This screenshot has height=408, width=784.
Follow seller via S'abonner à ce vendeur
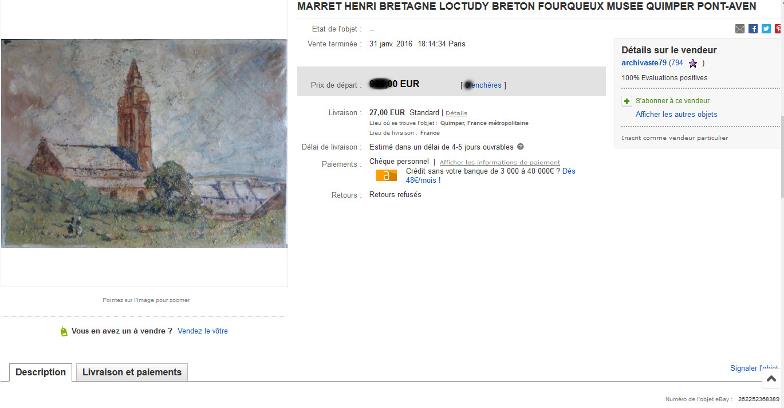pos(672,100)
